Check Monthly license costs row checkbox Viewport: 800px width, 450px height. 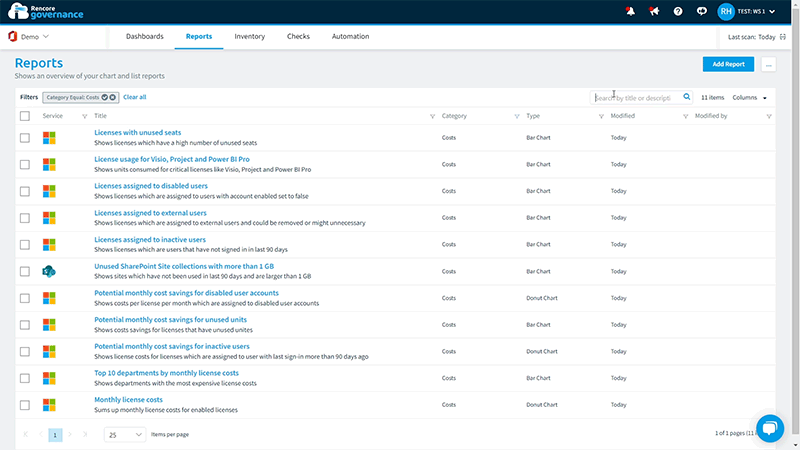tap(24, 405)
